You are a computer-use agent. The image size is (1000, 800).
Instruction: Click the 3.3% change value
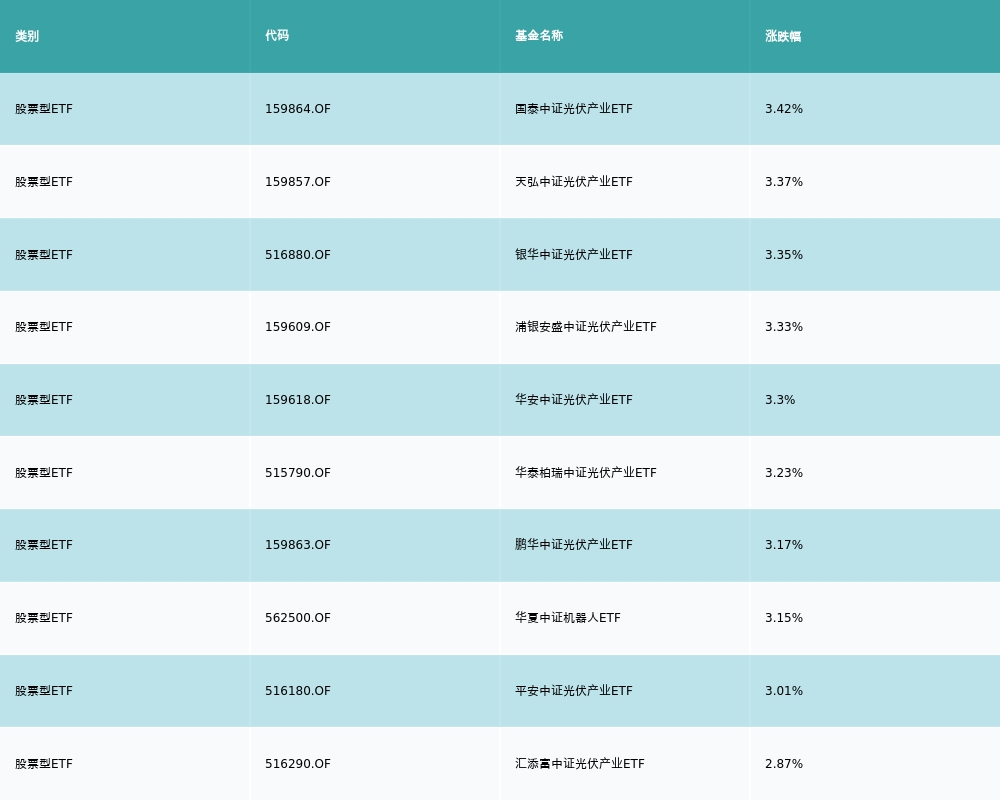[780, 400]
